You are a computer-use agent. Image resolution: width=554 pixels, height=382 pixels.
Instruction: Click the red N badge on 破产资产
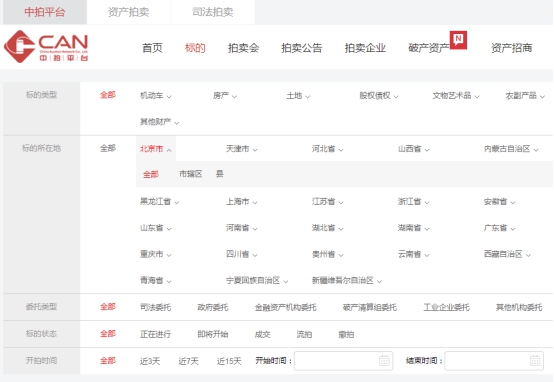click(458, 40)
